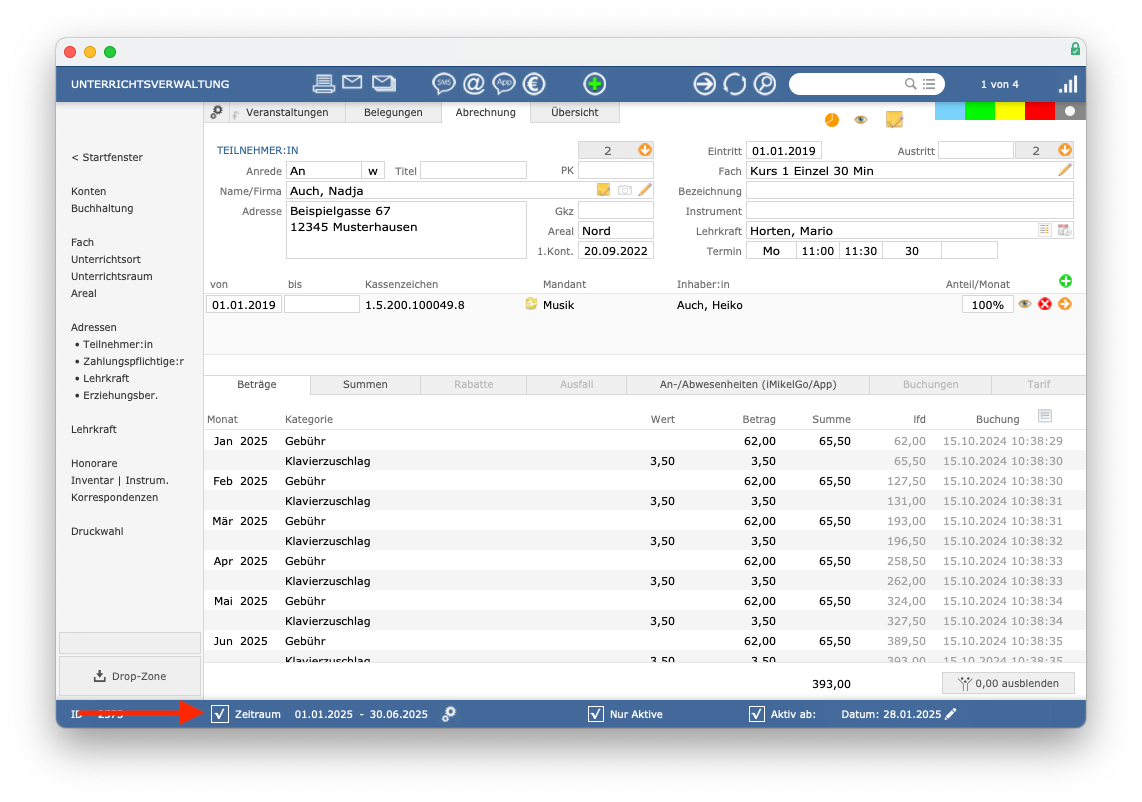The image size is (1142, 802).
Task: Open the list icon inside the search field
Action: [929, 84]
